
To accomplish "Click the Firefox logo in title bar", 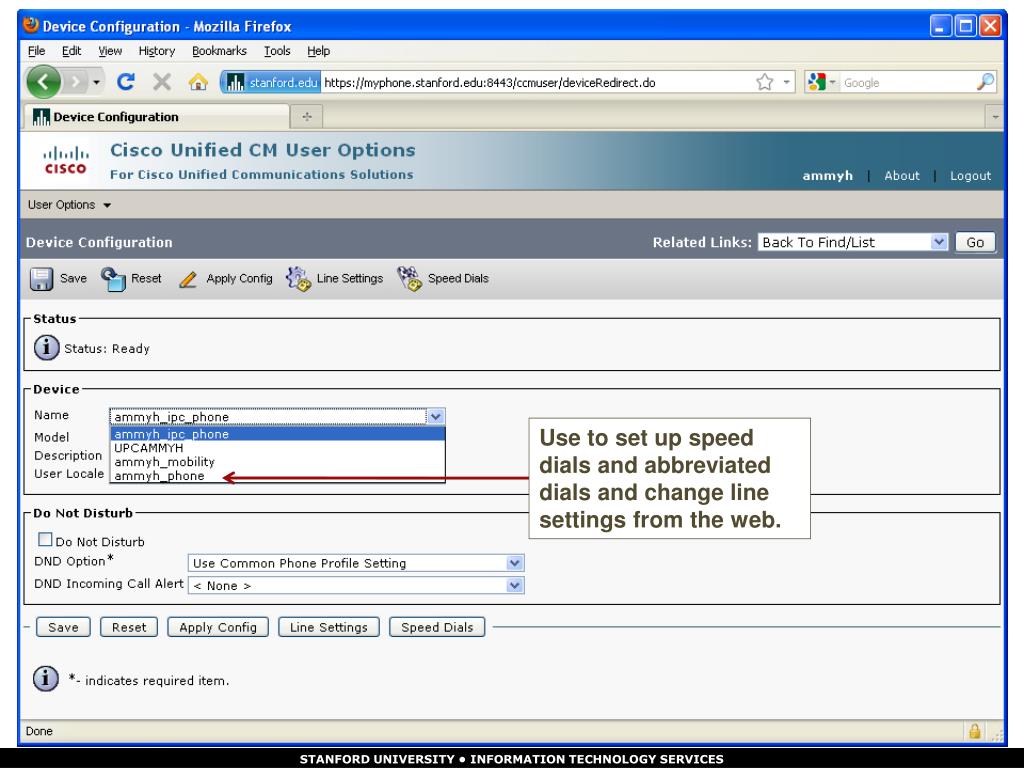I will pos(31,25).
